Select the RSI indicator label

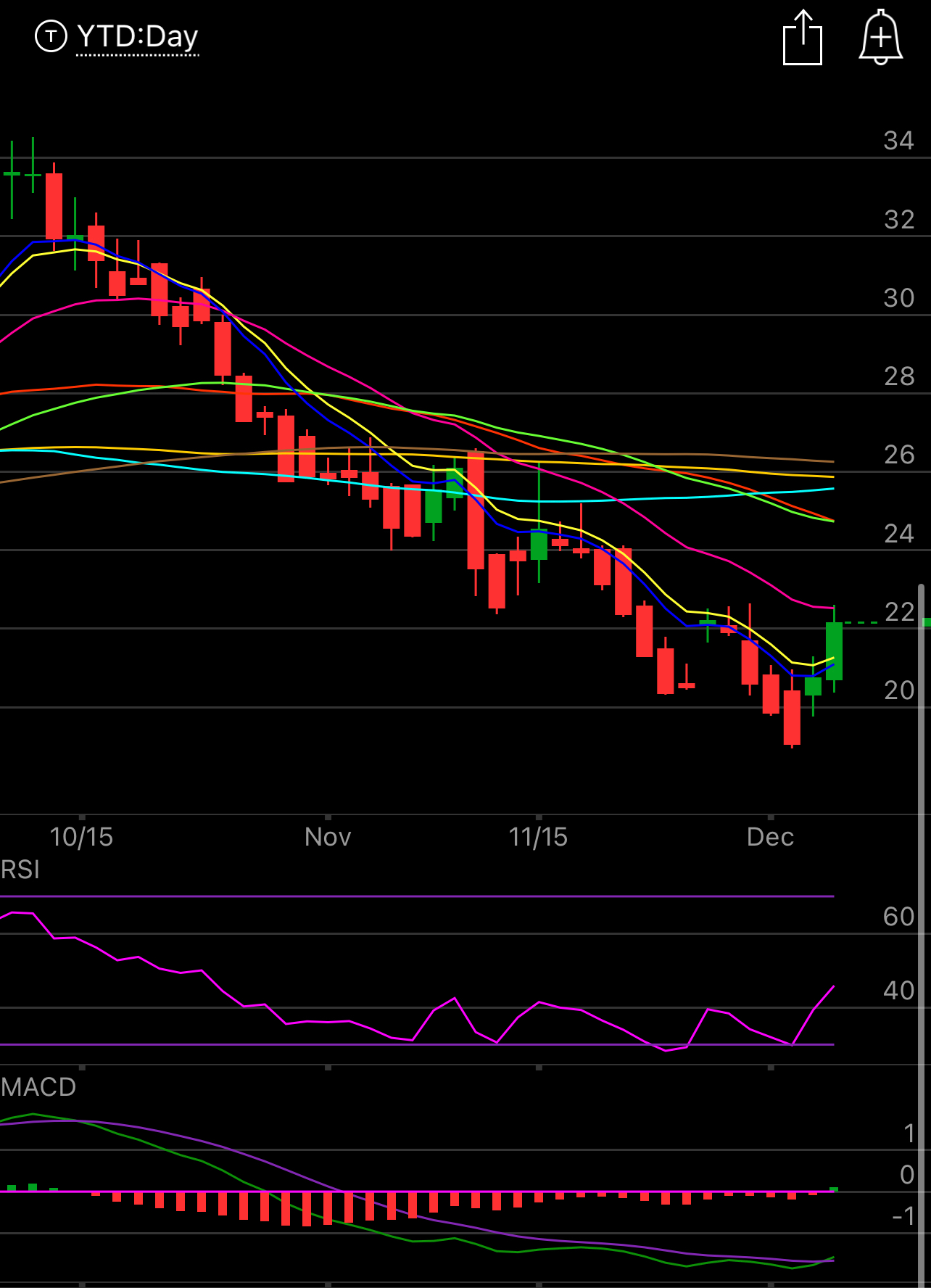20,869
